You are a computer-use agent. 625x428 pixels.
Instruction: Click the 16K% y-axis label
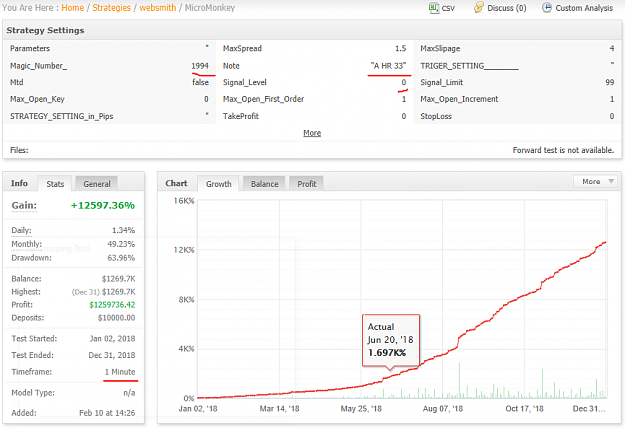184,201
